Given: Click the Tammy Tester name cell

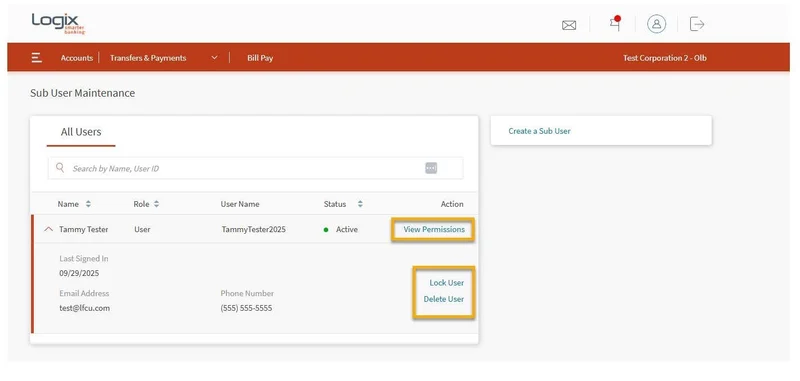Looking at the screenshot, I should (x=84, y=230).
